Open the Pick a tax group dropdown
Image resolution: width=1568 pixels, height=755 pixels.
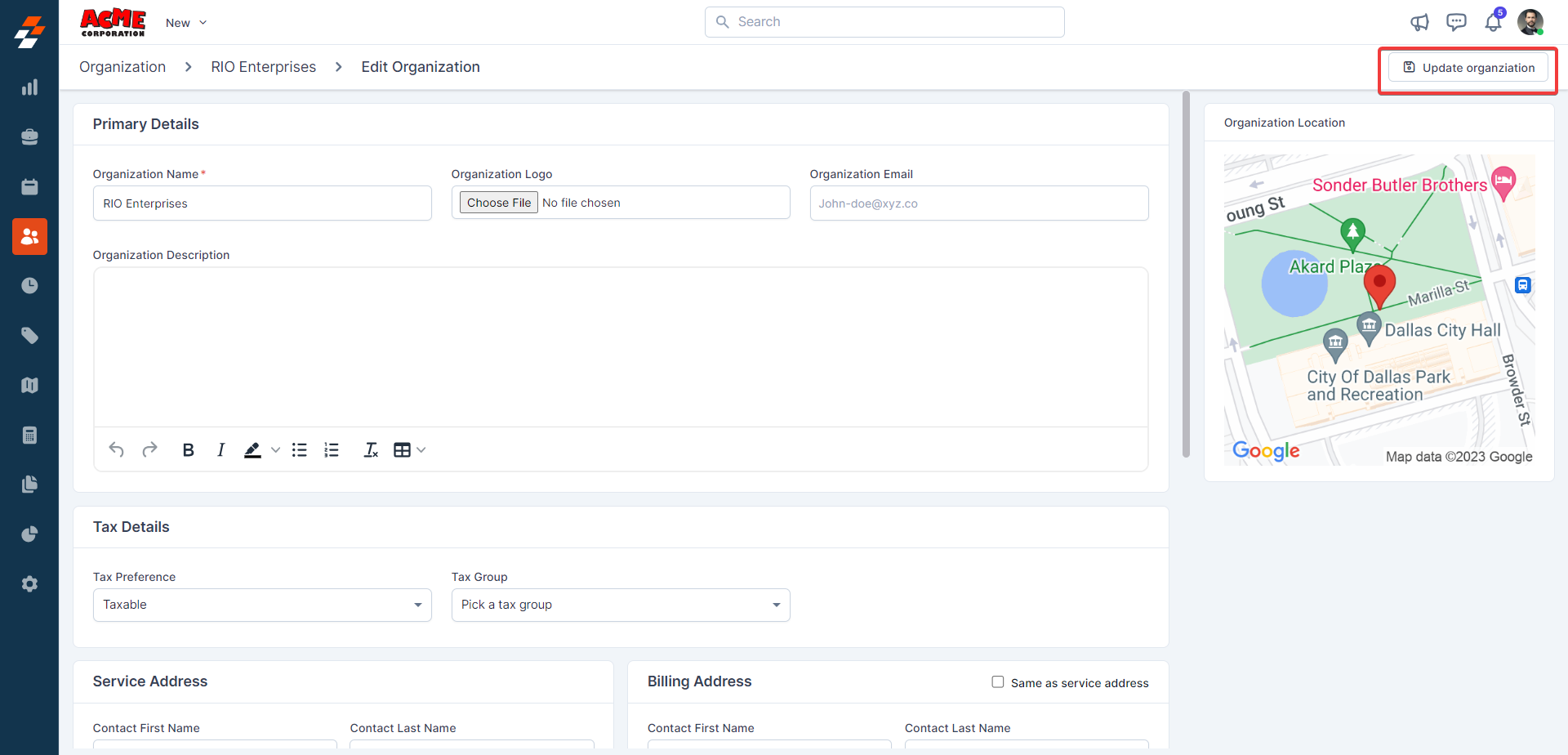620,605
